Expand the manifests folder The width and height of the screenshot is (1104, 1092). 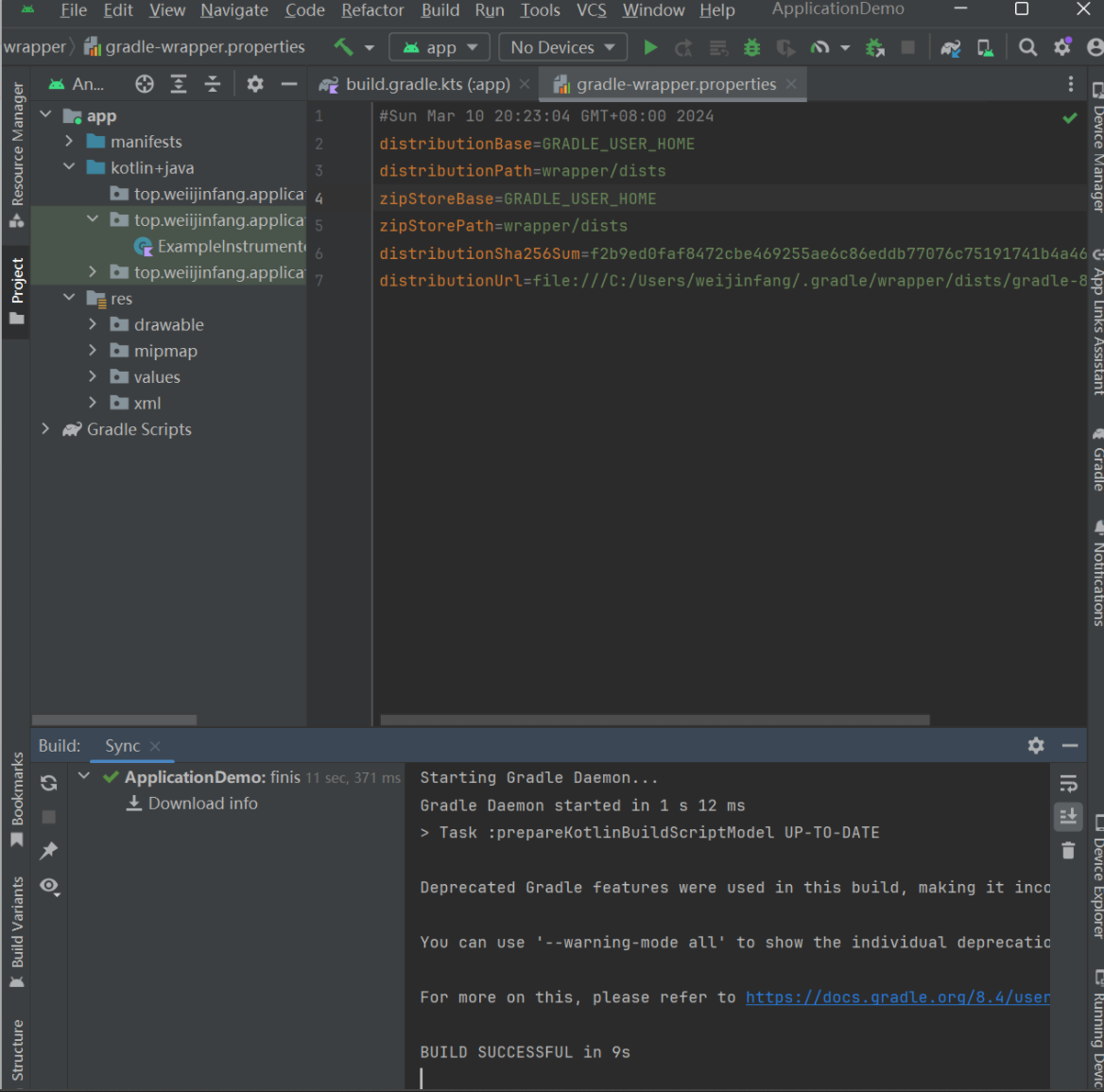point(70,141)
